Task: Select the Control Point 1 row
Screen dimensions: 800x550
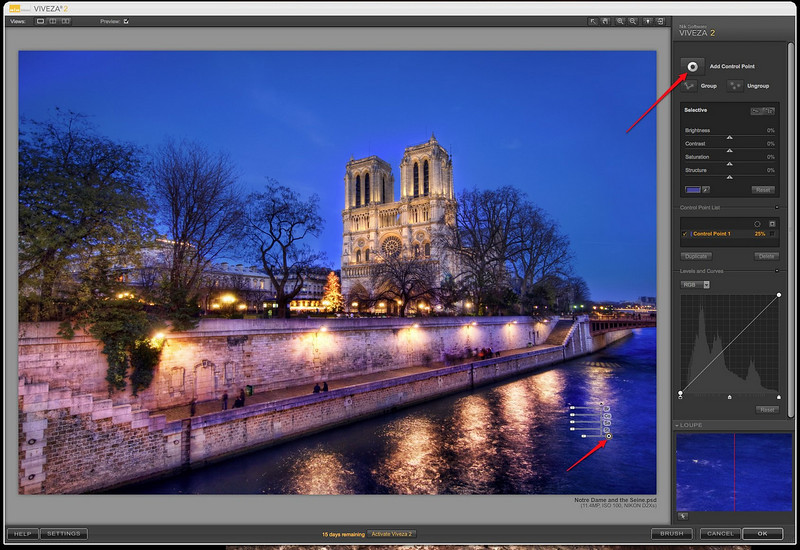Action: tap(729, 234)
